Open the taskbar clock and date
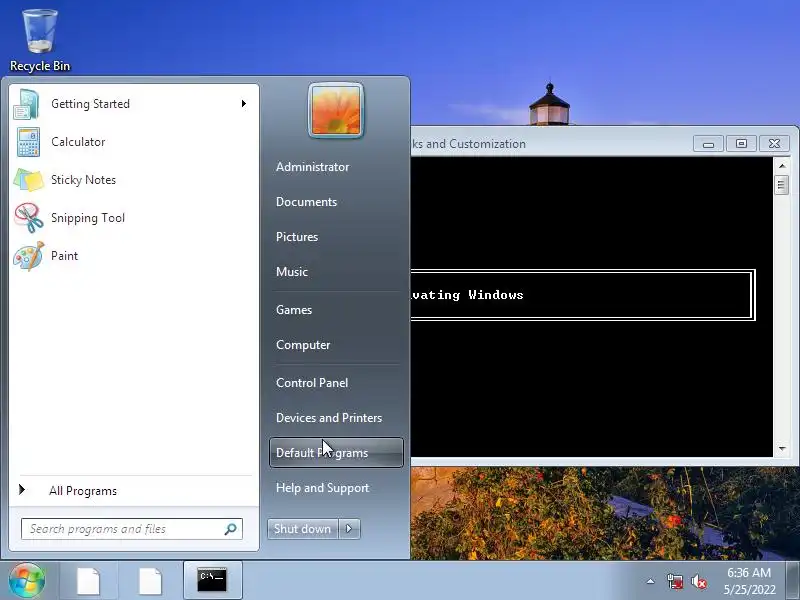 pyautogui.click(x=749, y=581)
